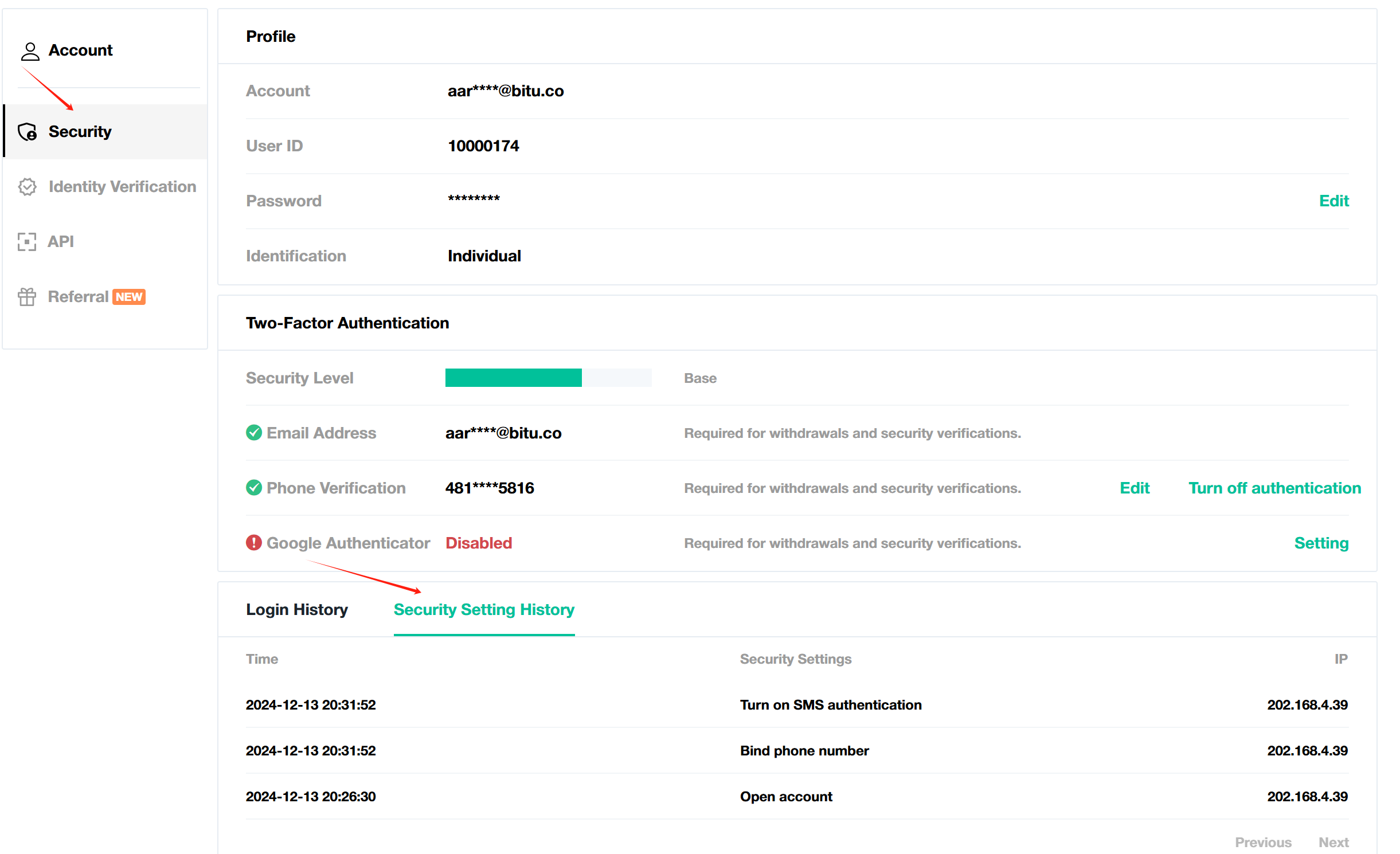
Task: Click Previous in the history pagination
Action: [x=1264, y=842]
